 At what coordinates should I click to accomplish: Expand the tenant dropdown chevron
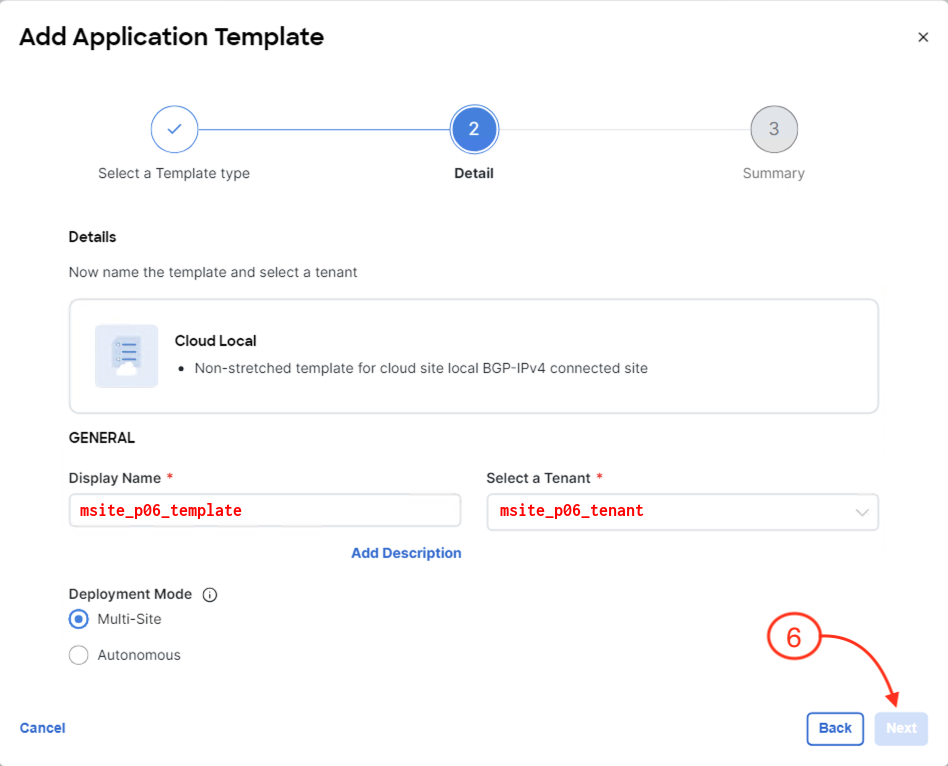[x=862, y=512]
